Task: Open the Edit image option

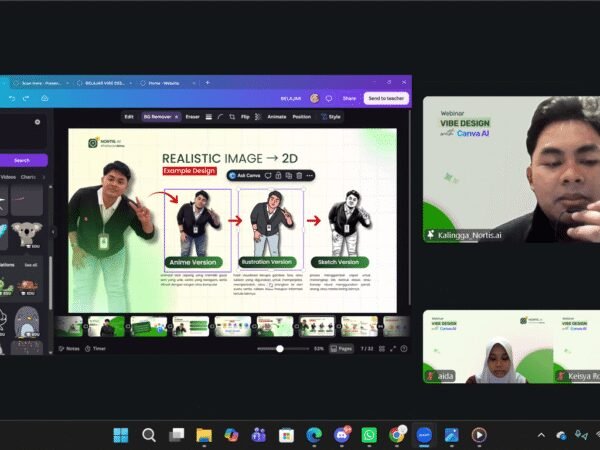Action: tap(129, 117)
